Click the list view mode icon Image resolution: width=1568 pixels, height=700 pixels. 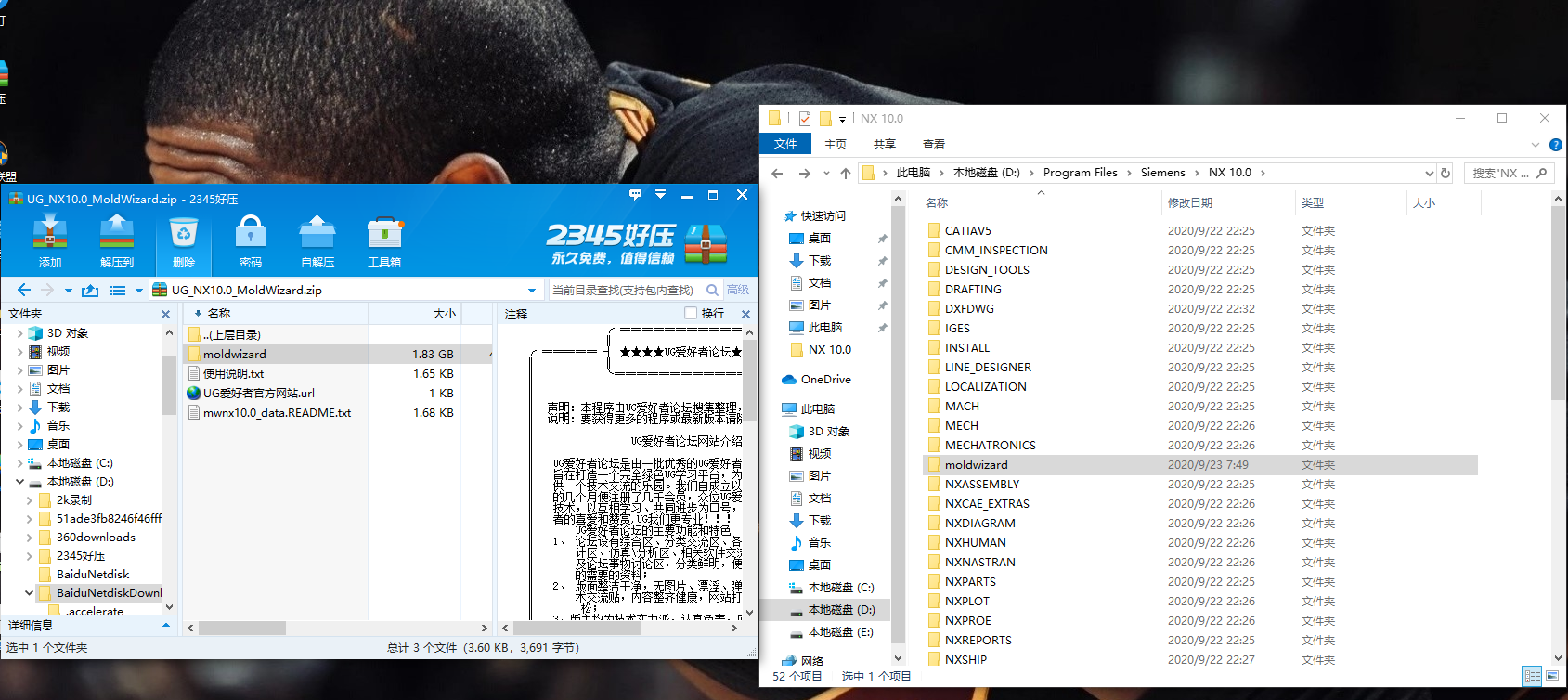pos(118,291)
